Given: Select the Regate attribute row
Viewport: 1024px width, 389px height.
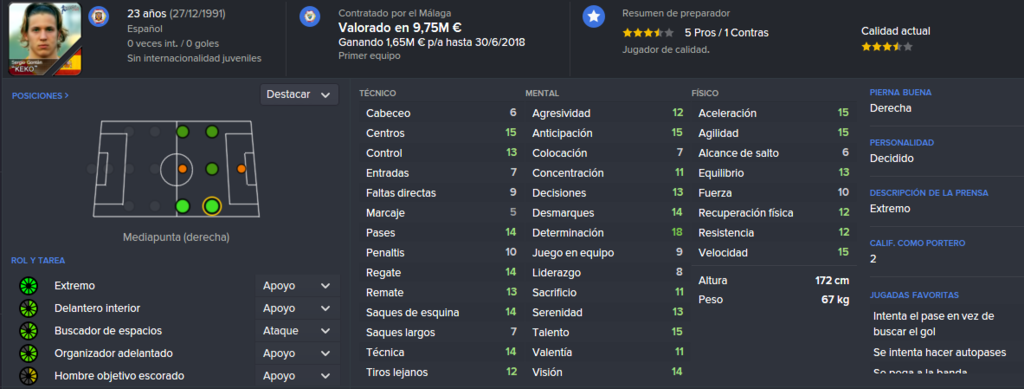Looking at the screenshot, I should click(441, 273).
